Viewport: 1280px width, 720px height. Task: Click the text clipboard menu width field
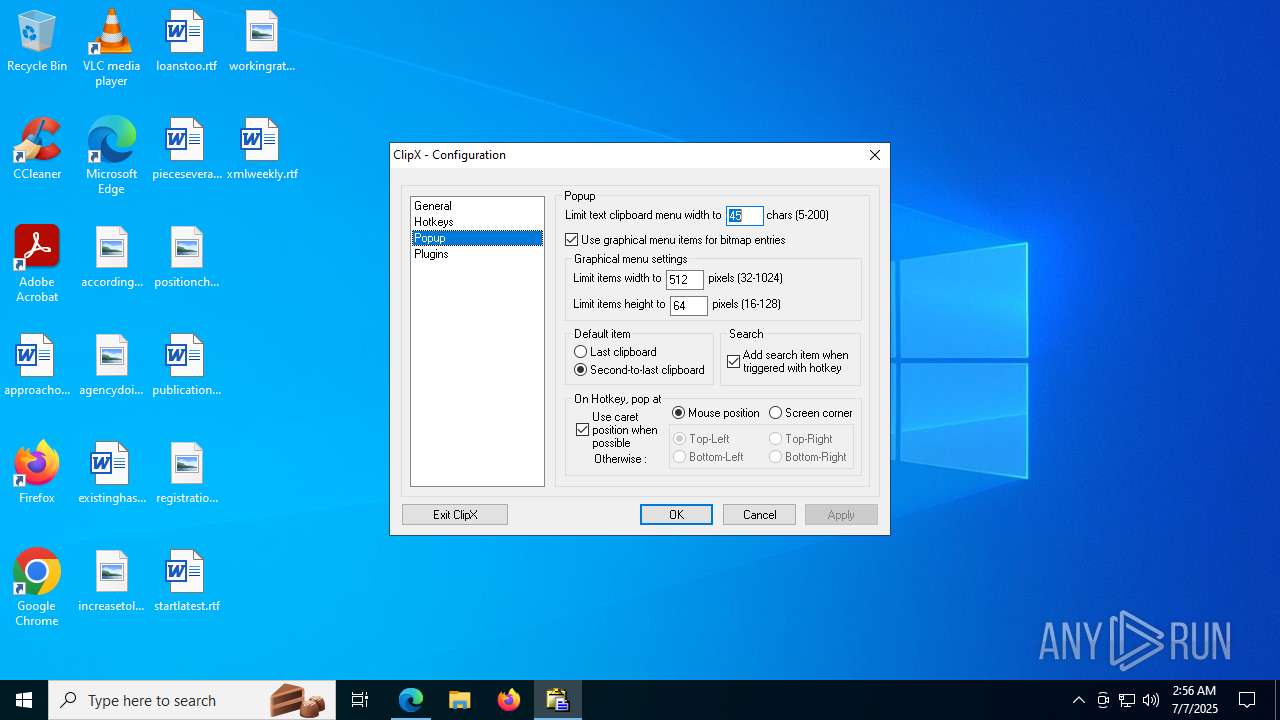pyautogui.click(x=744, y=216)
